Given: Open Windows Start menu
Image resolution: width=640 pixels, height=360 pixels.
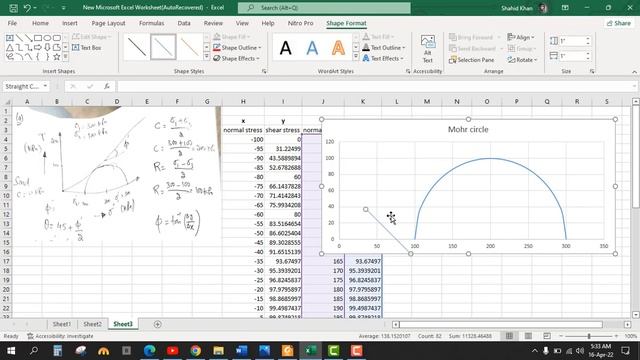Looking at the screenshot, I should (11, 351).
